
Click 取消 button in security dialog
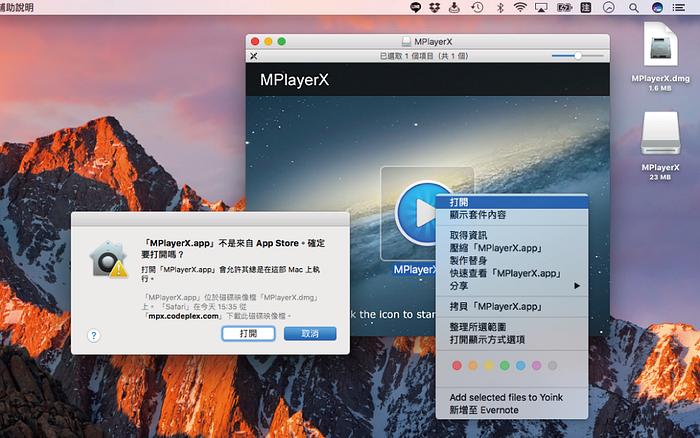point(310,334)
